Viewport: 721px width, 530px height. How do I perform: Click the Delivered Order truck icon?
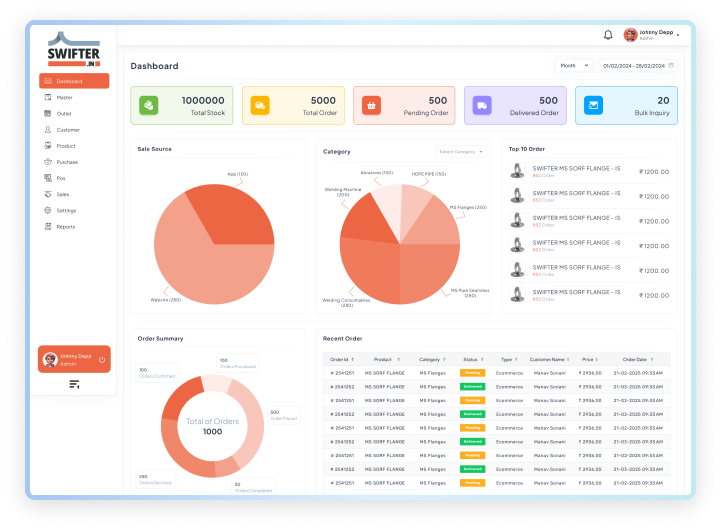(x=482, y=105)
